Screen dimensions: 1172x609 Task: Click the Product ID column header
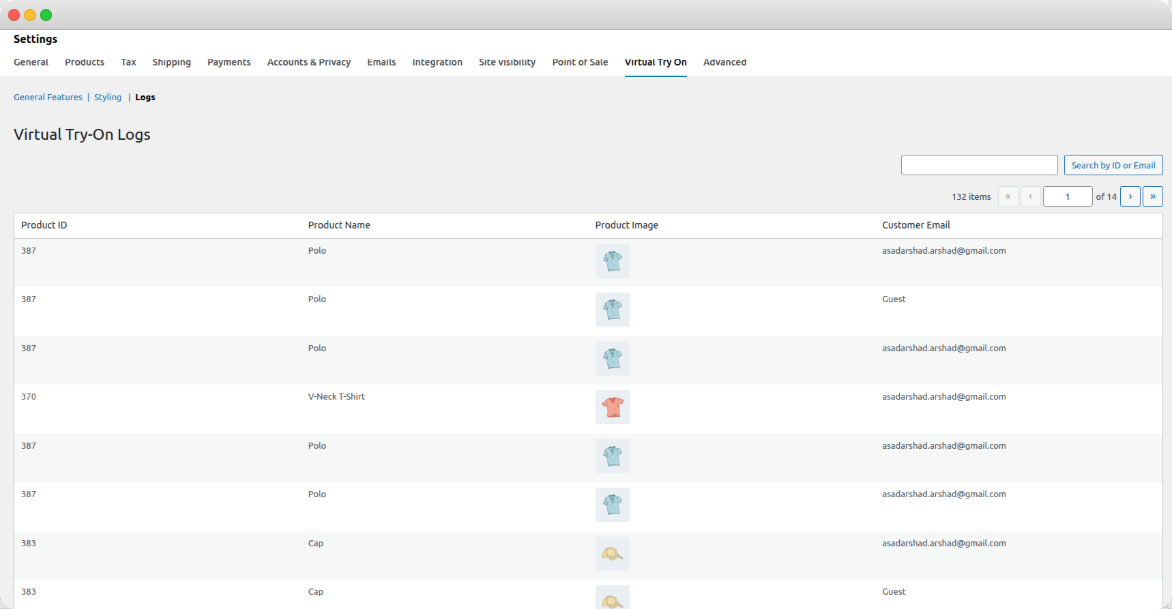click(x=44, y=225)
